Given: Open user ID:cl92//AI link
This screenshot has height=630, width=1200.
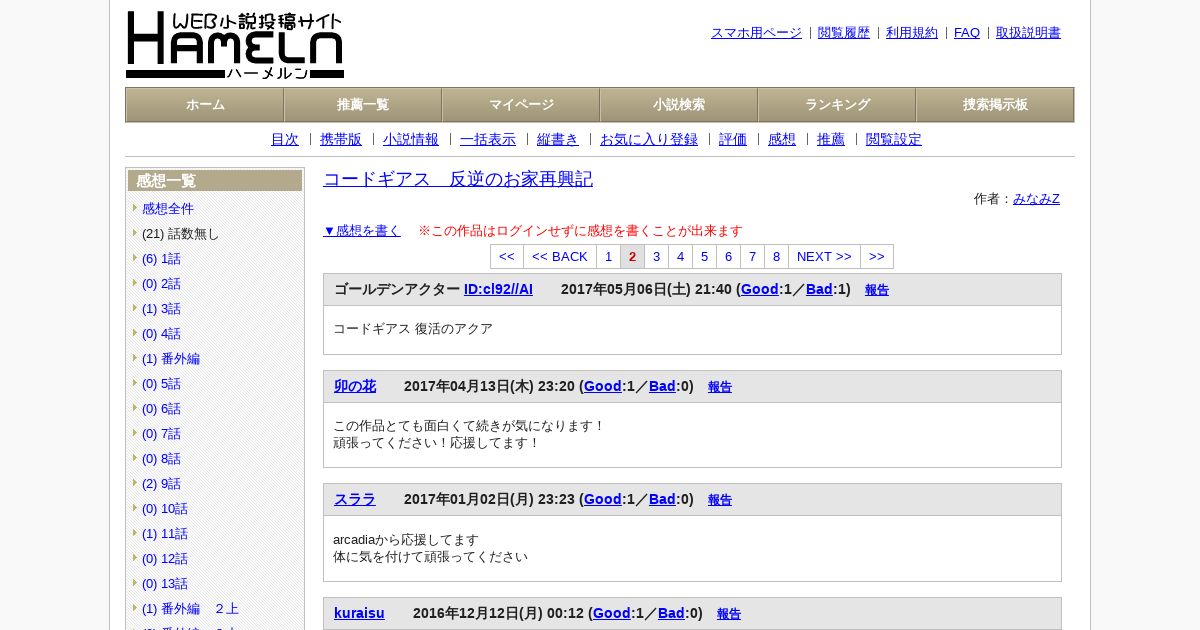Looking at the screenshot, I should click(x=498, y=289).
